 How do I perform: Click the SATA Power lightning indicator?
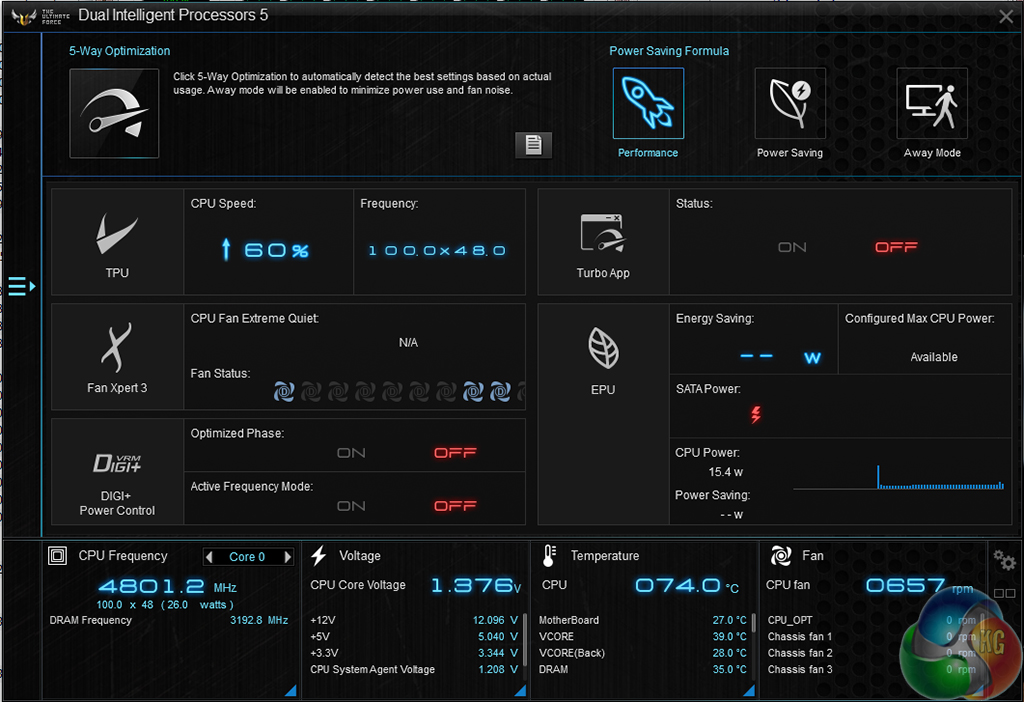(755, 414)
